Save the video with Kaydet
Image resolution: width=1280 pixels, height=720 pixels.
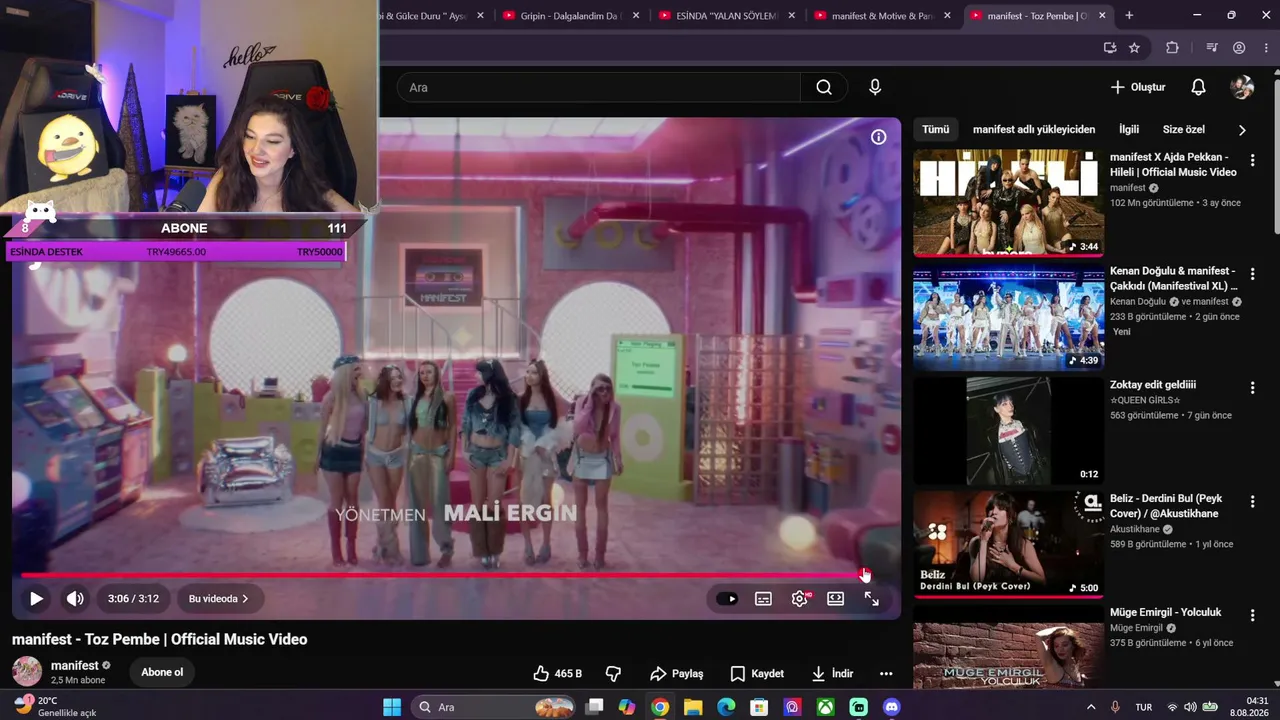click(x=757, y=673)
